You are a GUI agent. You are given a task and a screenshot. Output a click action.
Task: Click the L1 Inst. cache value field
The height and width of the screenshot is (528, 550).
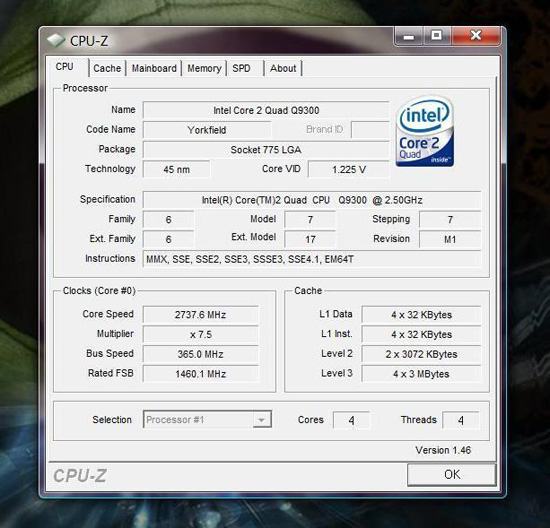point(421,334)
